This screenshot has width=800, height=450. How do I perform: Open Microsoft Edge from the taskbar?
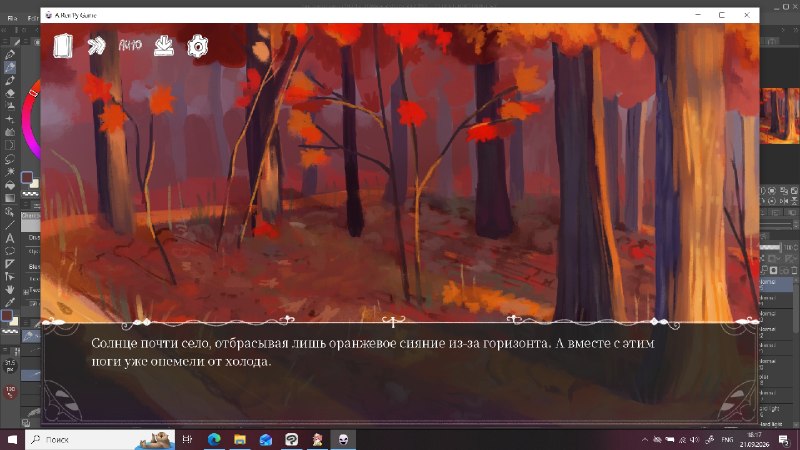[x=214, y=439]
